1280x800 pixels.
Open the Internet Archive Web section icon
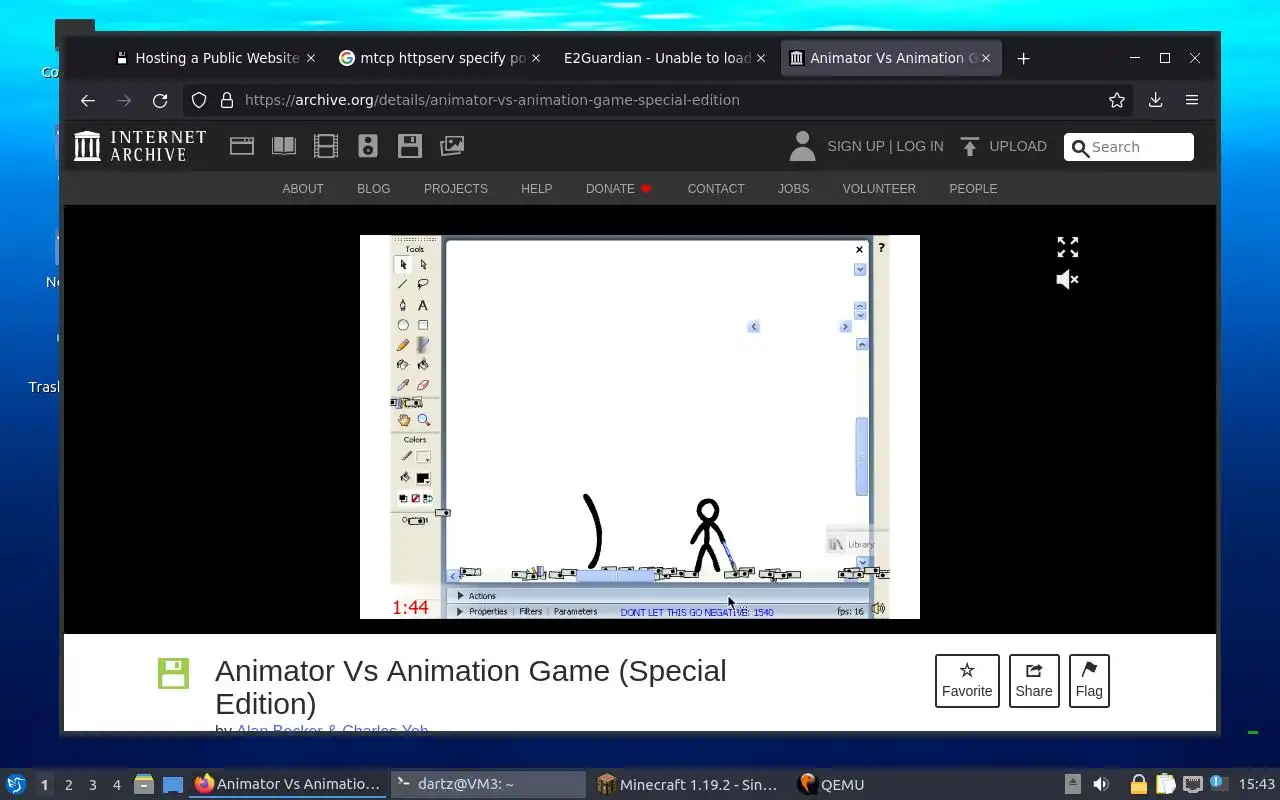[242, 146]
